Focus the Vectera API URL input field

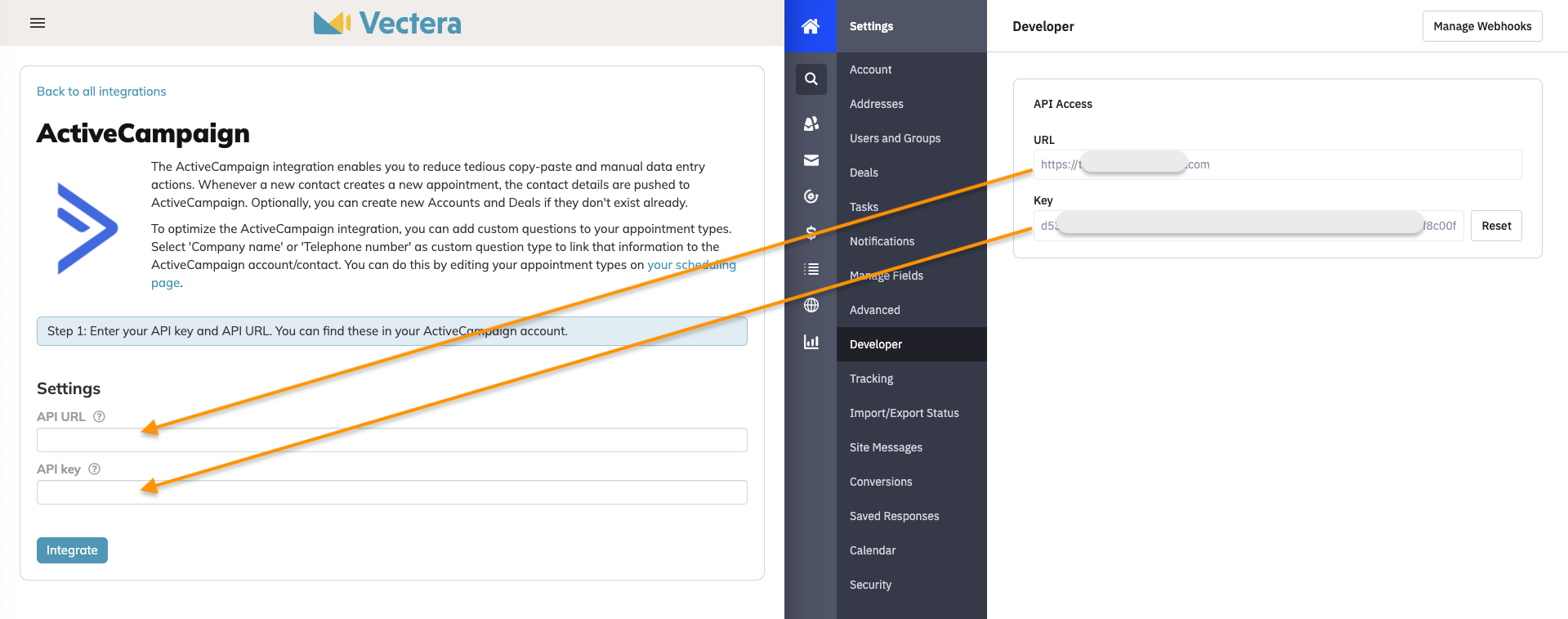(x=392, y=440)
